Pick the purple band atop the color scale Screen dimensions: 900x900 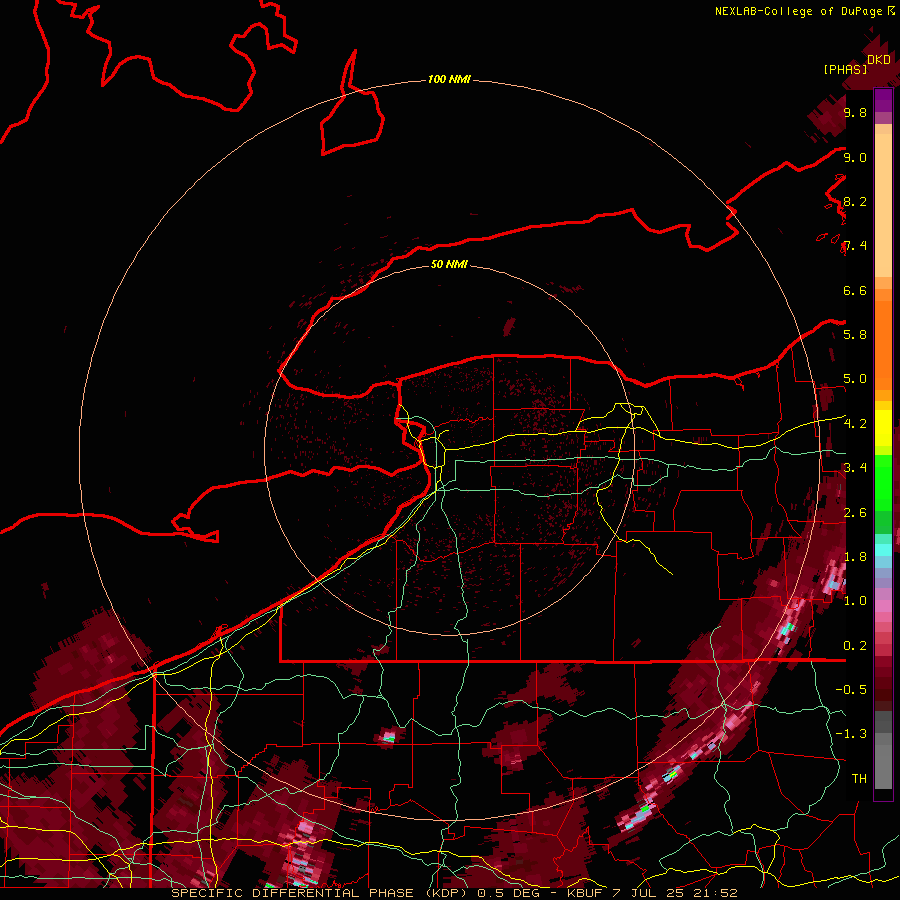(883, 100)
